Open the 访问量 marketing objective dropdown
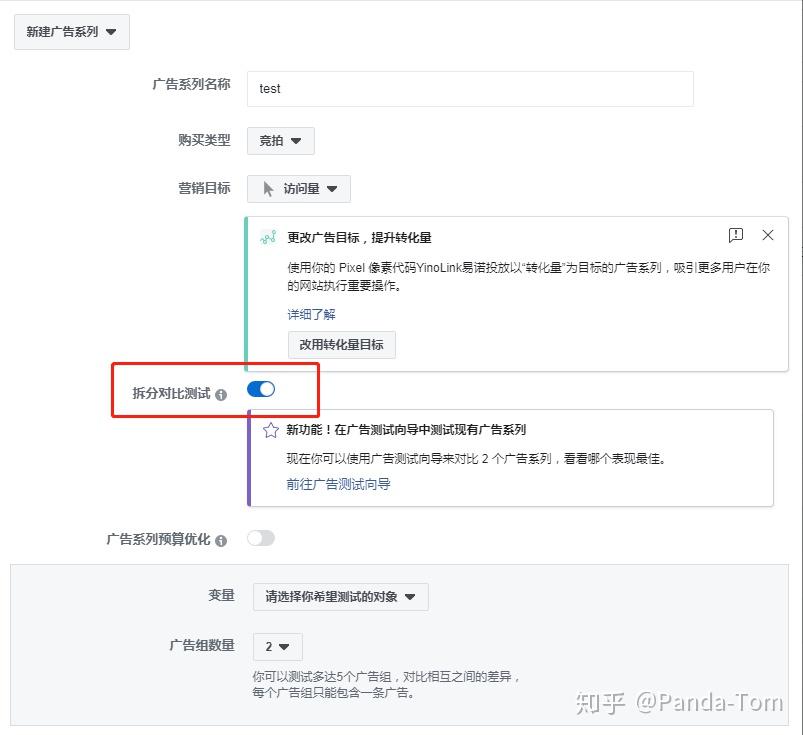The width and height of the screenshot is (803, 735). point(299,189)
